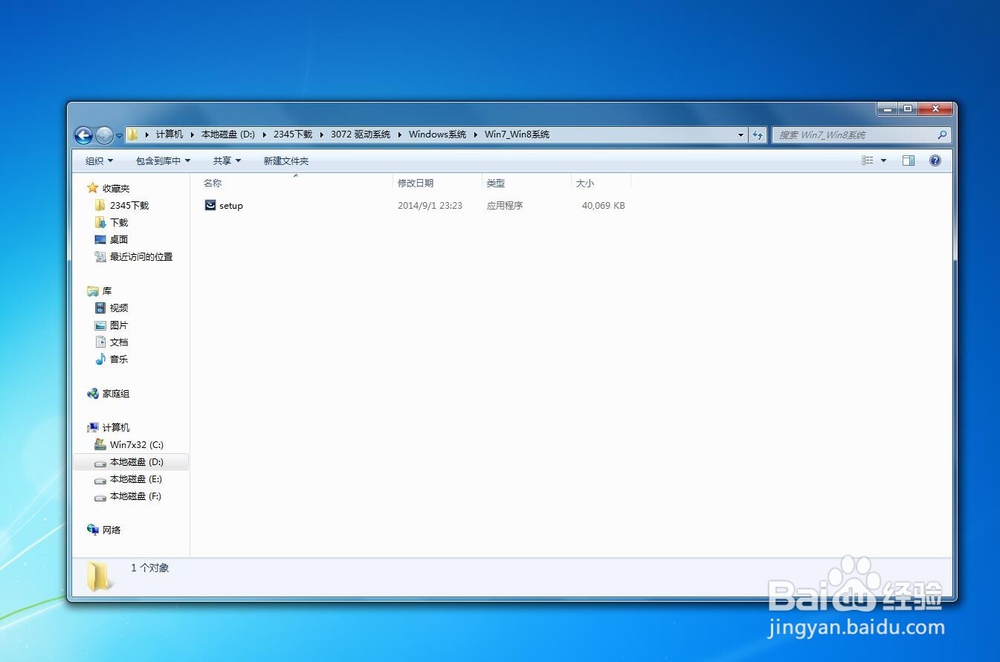
Task: Open the 组织 menu
Action: tap(99, 161)
